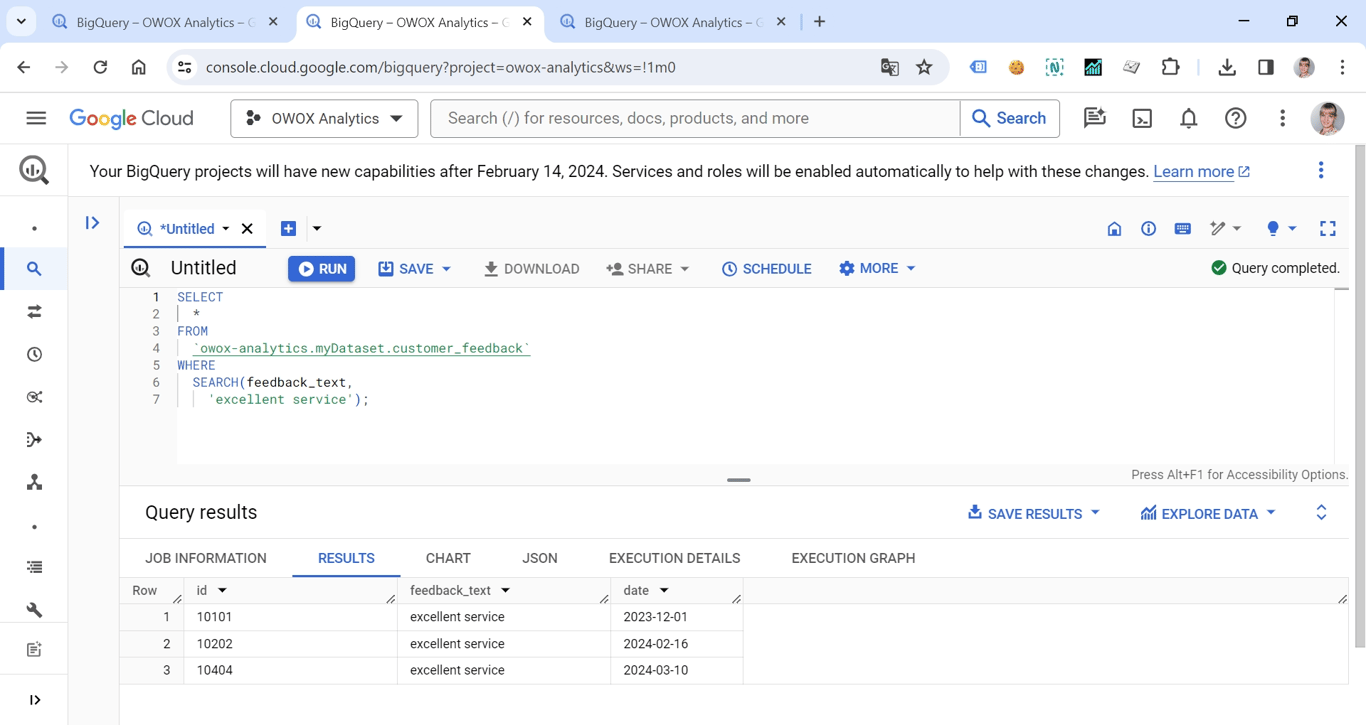Click the cell with id 10202
The image size is (1366, 725).
pyautogui.click(x=291, y=644)
